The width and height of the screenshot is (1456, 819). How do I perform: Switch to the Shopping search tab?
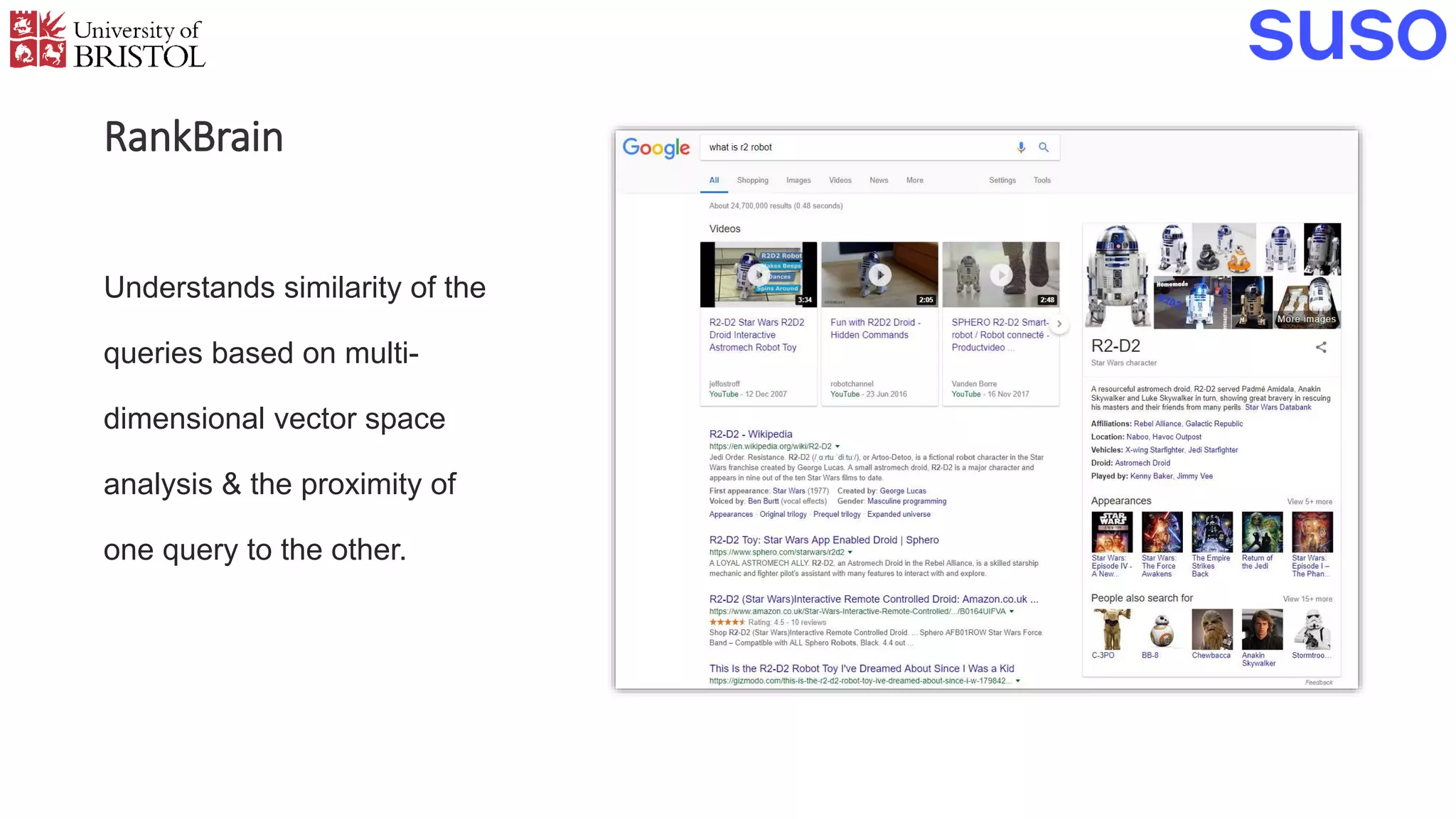(752, 181)
